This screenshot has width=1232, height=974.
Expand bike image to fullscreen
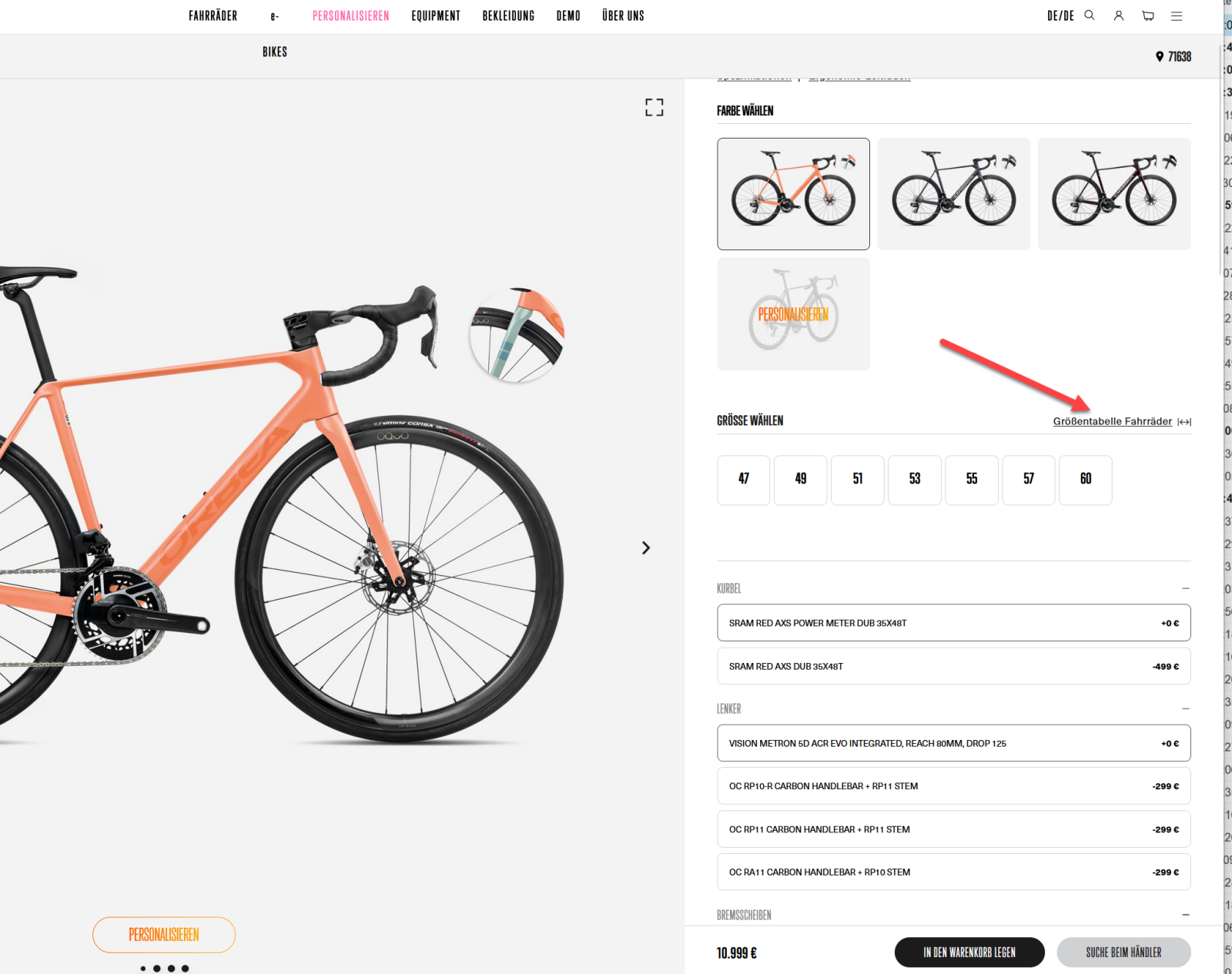(x=654, y=107)
